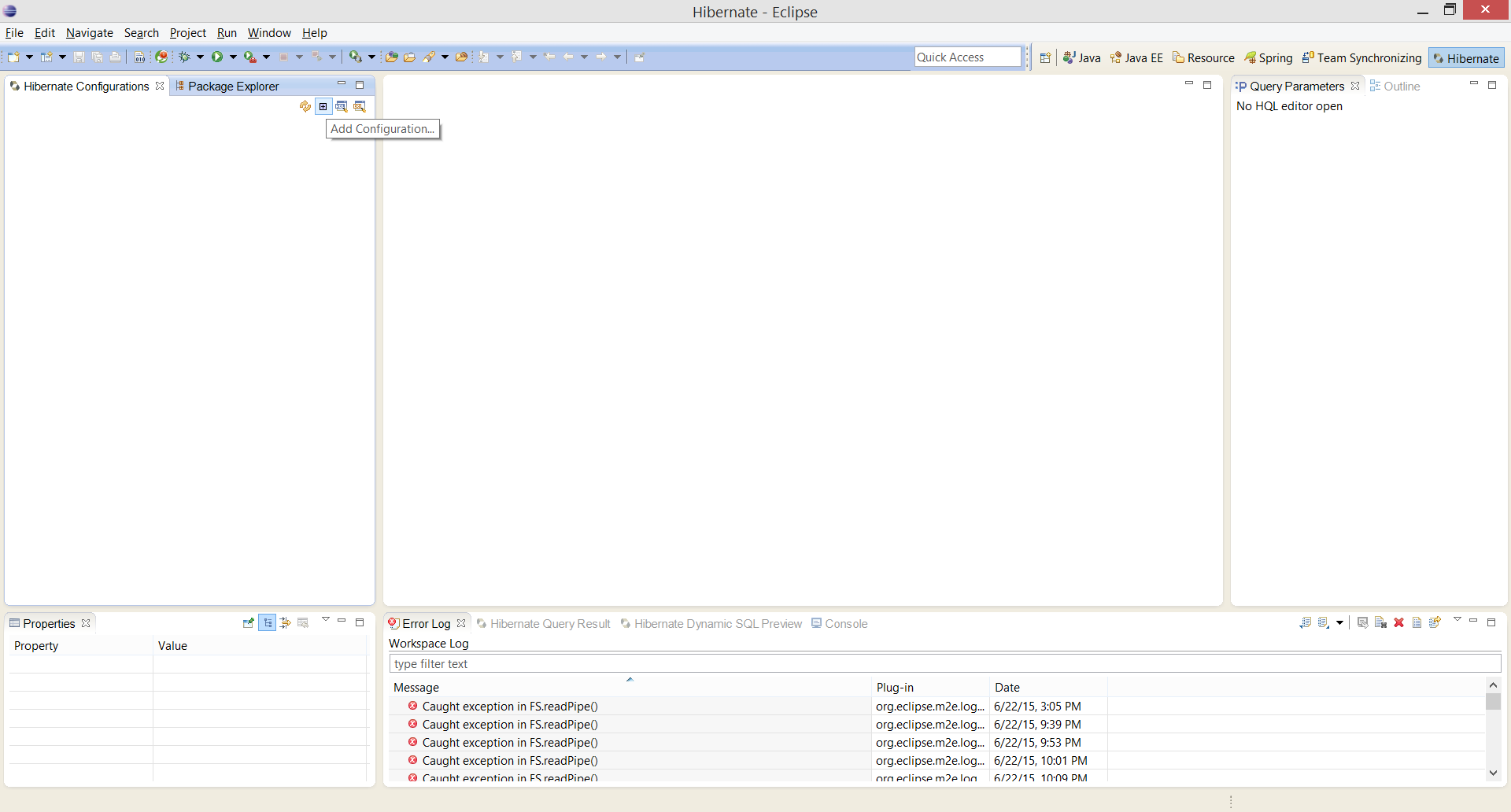Select log entry dated 6/22/15, 9:39 PM
The image size is (1511, 812).
click(748, 724)
